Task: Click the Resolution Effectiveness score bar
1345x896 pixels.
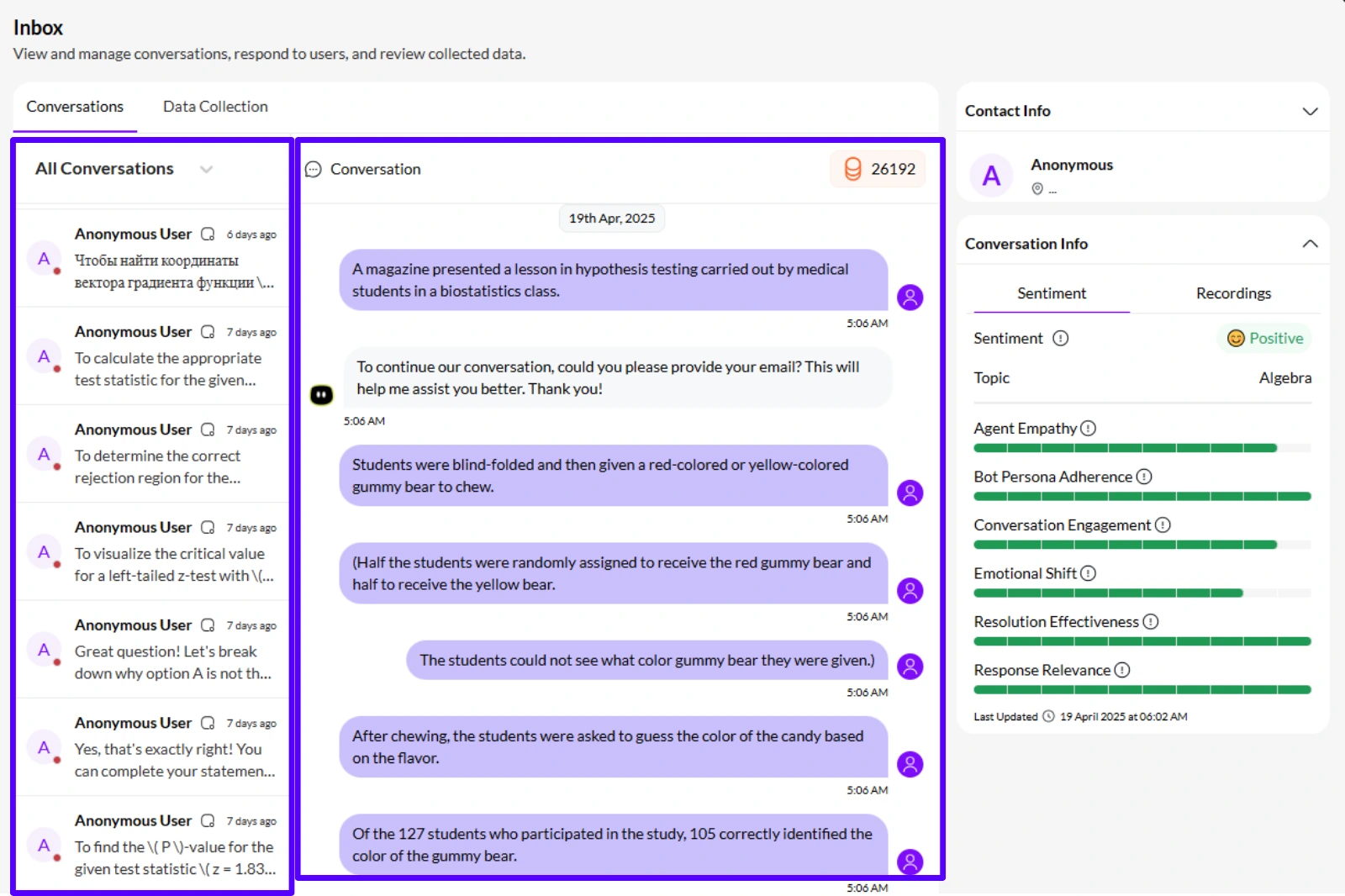Action: pos(1142,641)
